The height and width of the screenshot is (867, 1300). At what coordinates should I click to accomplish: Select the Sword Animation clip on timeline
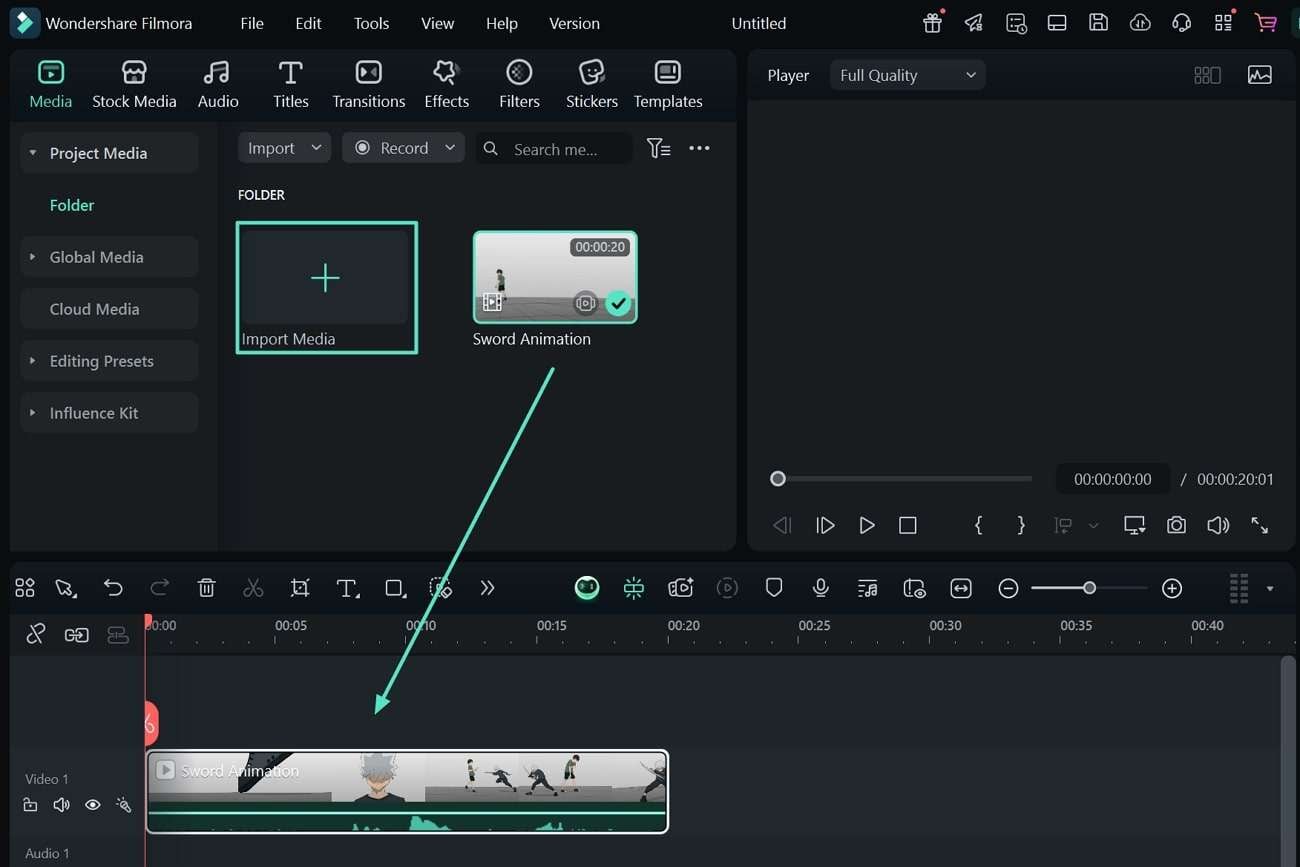click(407, 791)
